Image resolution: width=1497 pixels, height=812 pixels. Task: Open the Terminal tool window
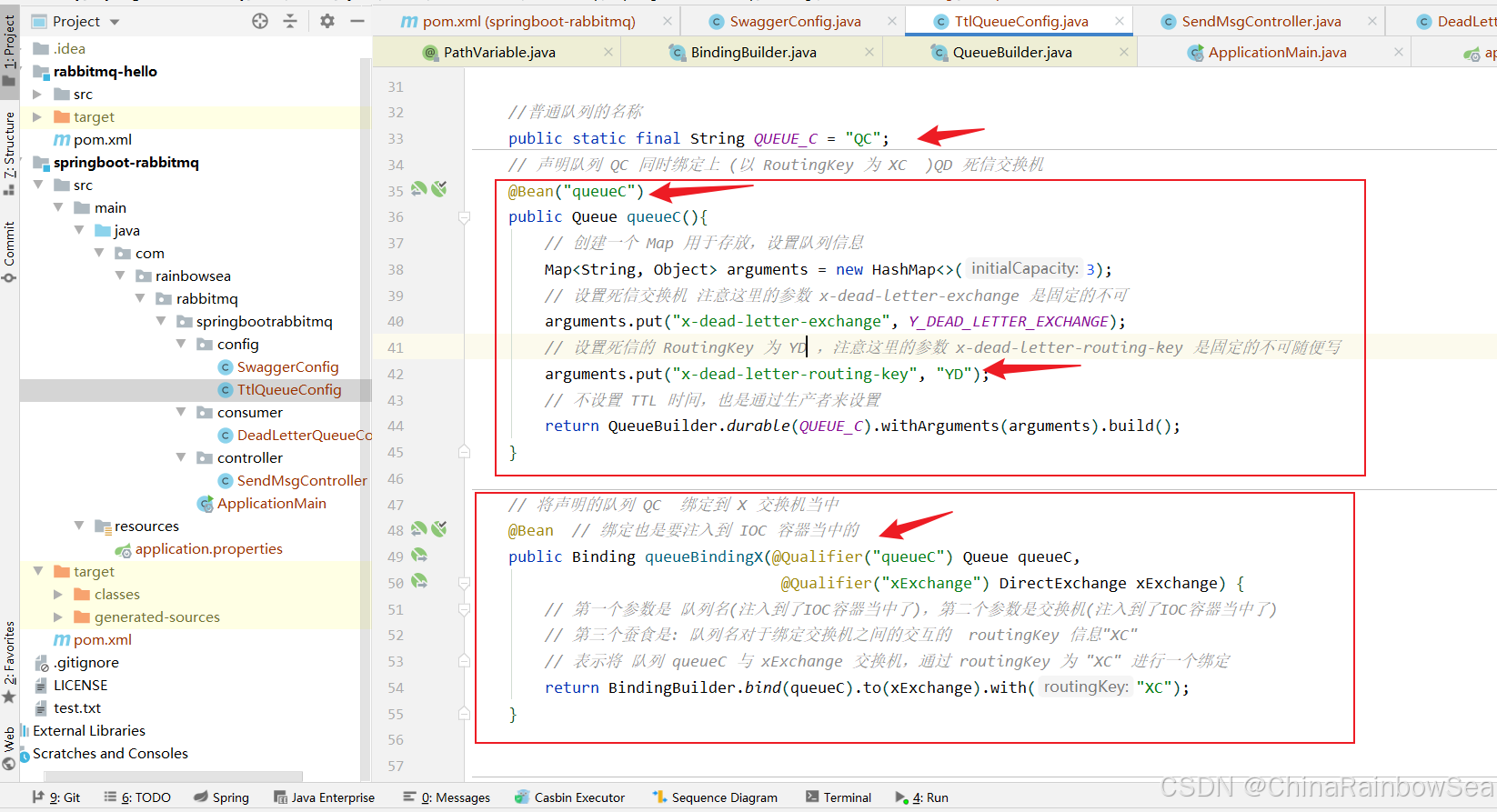[839, 797]
